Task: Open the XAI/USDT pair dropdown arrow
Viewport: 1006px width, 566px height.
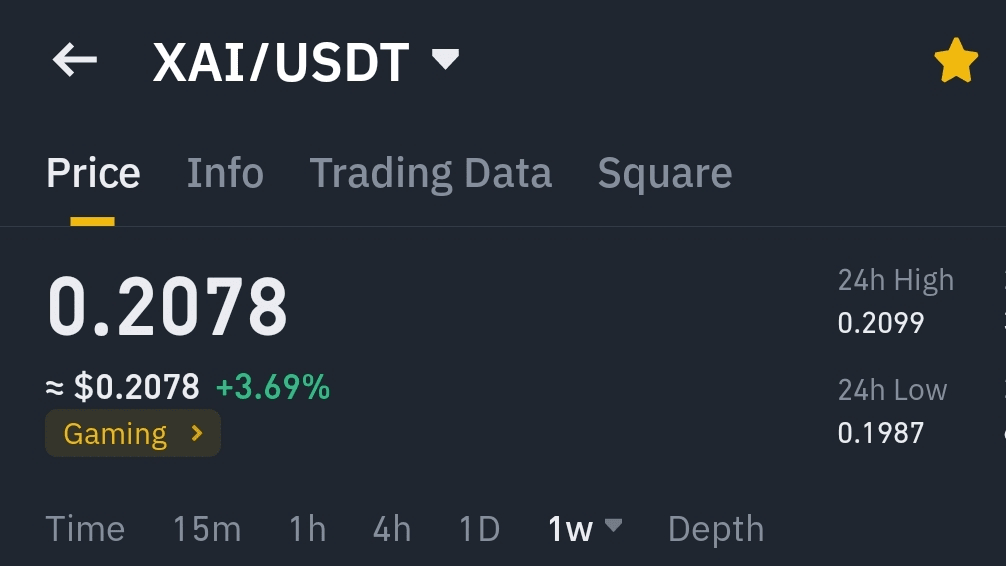Action: pos(445,58)
